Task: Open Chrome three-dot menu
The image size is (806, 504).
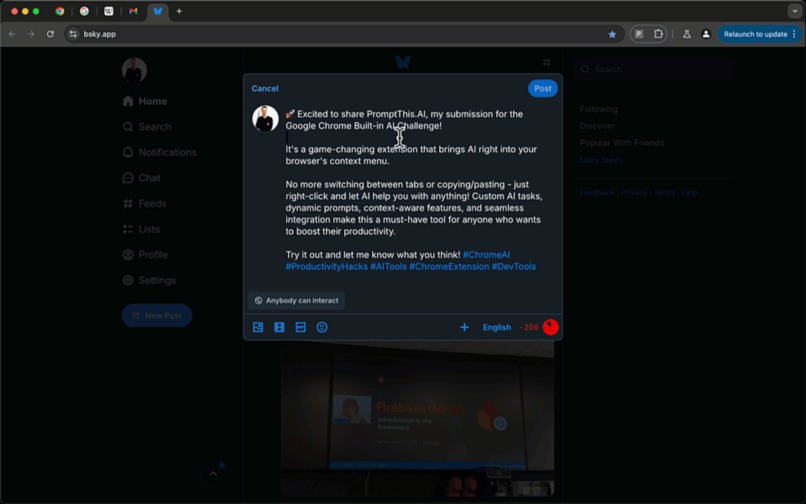Action: click(x=795, y=34)
